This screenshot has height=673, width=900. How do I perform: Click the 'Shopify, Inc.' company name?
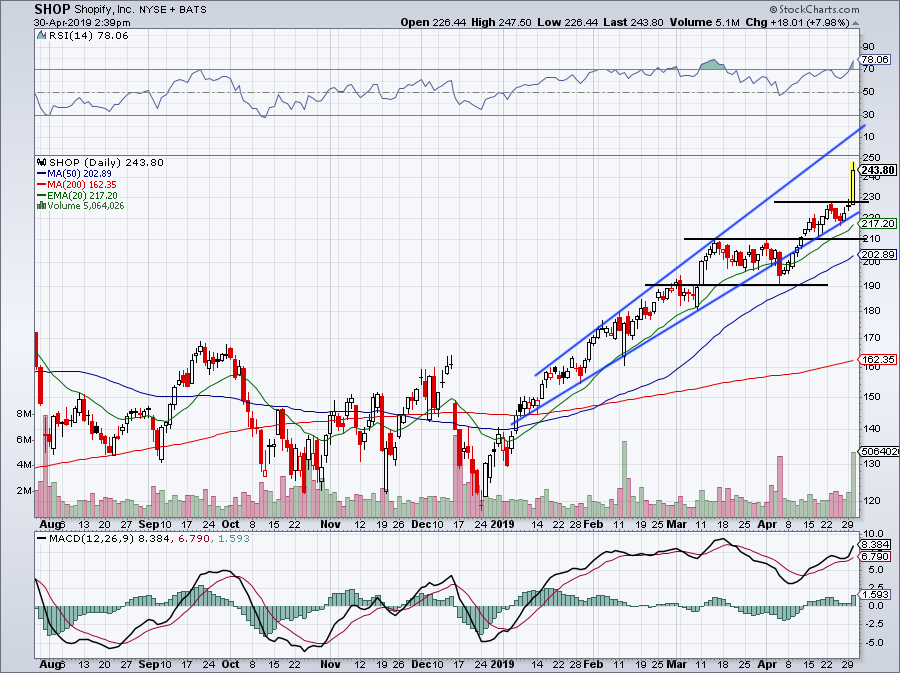(104, 10)
